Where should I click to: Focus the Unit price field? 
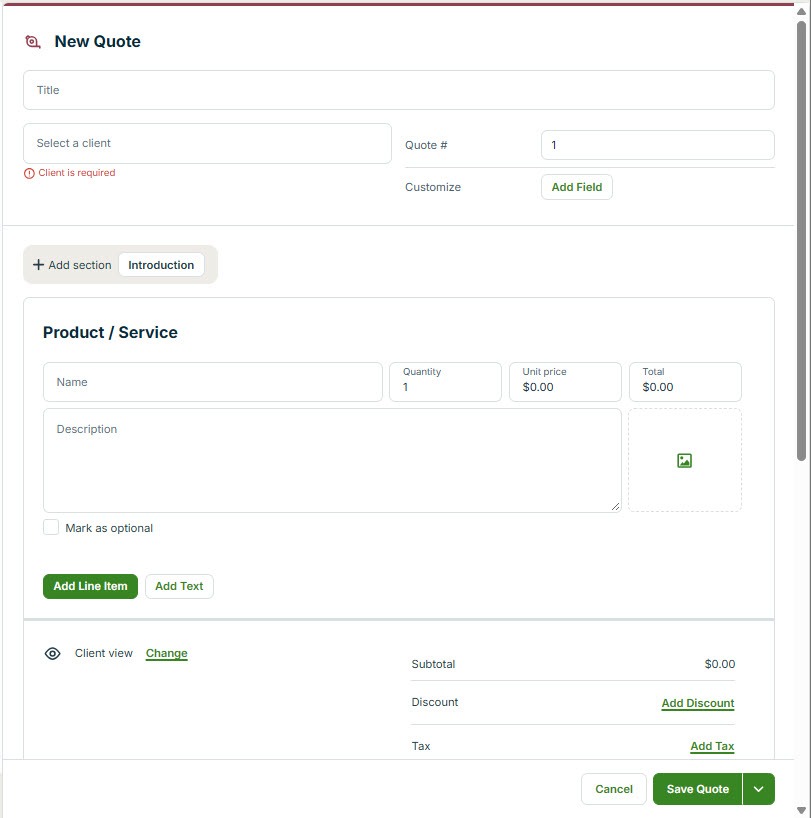coord(565,382)
